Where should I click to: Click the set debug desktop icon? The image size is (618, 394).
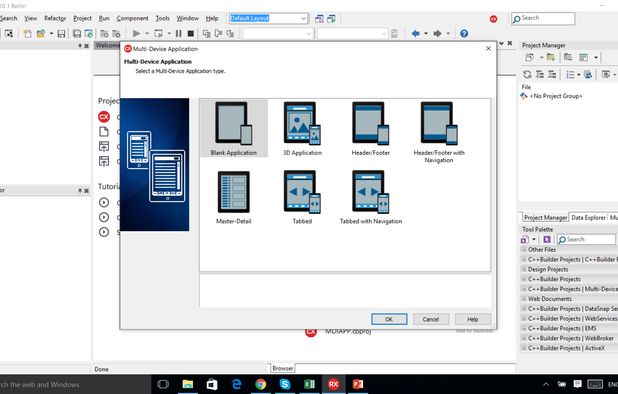point(331,19)
